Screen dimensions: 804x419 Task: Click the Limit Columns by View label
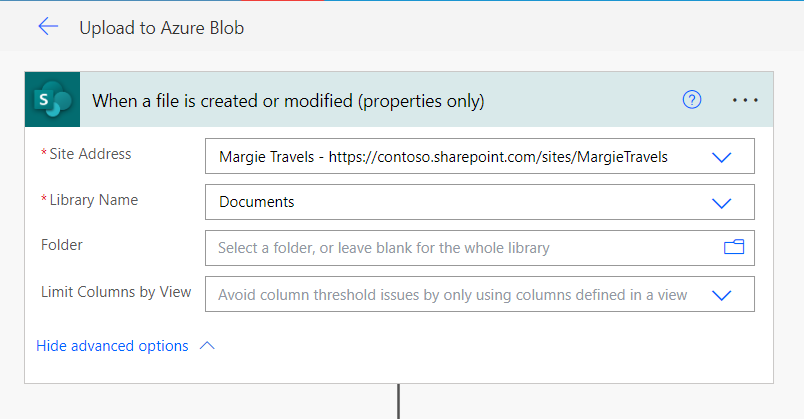point(115,292)
